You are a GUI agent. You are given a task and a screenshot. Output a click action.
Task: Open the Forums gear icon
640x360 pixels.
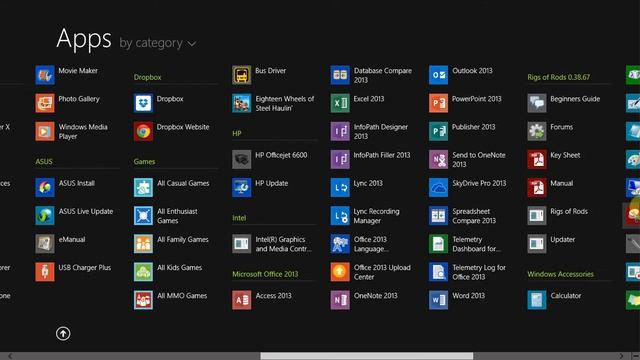tap(537, 131)
